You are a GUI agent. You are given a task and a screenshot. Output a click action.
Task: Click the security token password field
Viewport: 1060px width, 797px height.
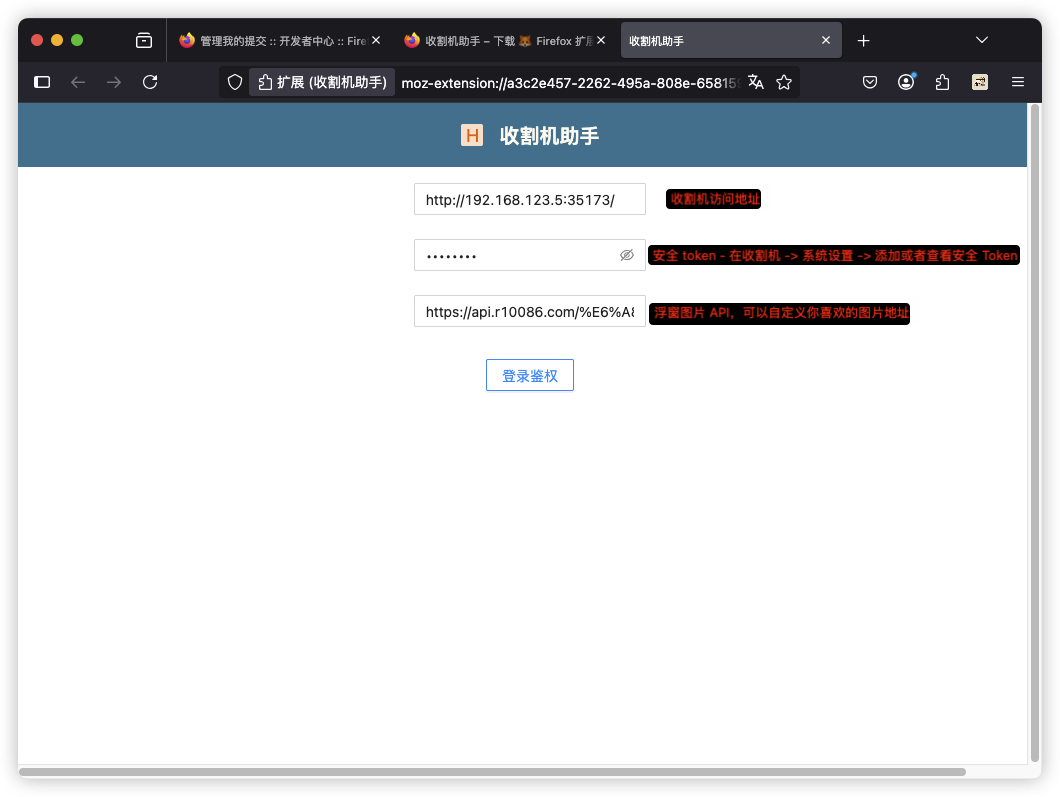click(515, 255)
